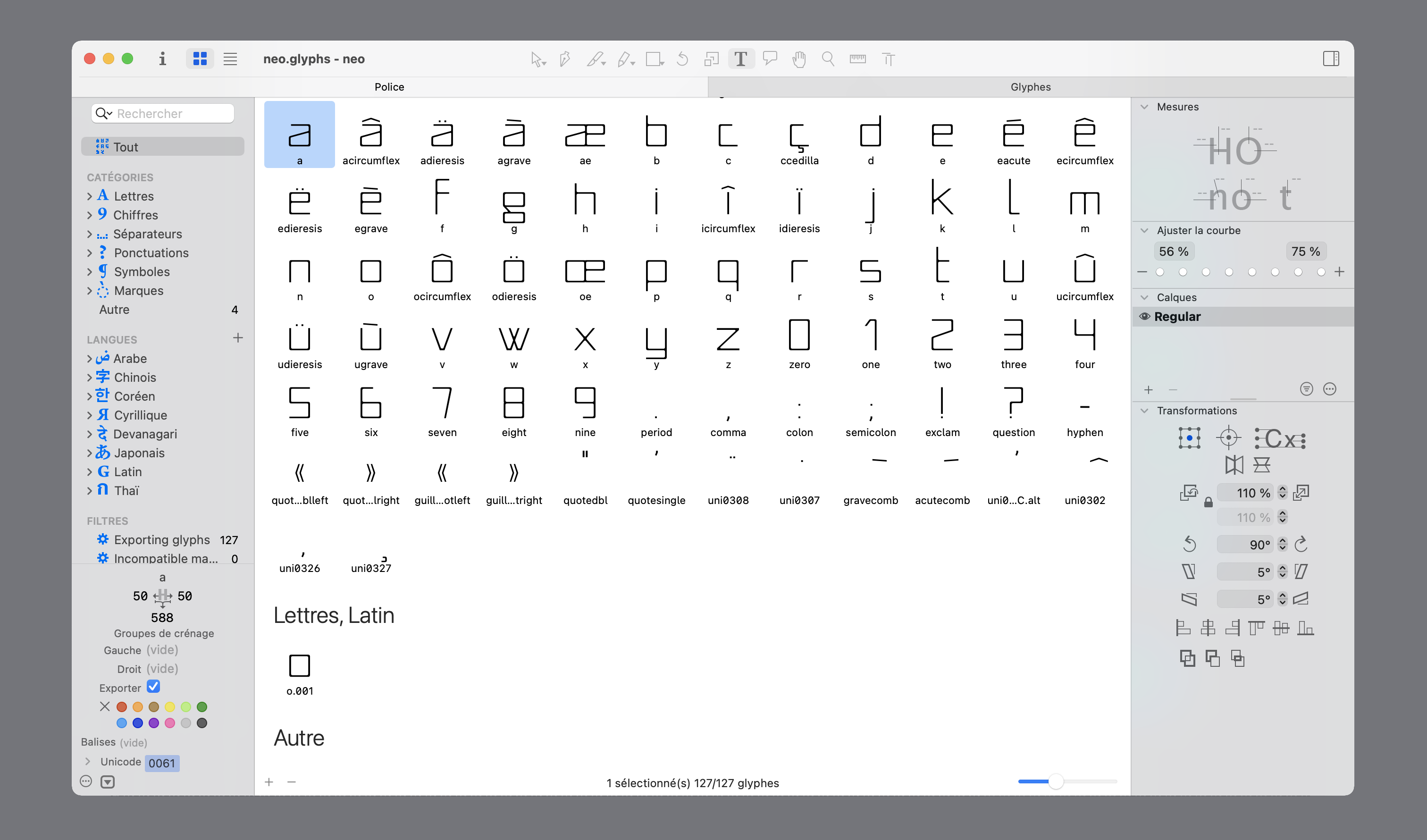Click the flip vertical mirror icon
Image resolution: width=1427 pixels, height=840 pixels.
[x=1262, y=465]
